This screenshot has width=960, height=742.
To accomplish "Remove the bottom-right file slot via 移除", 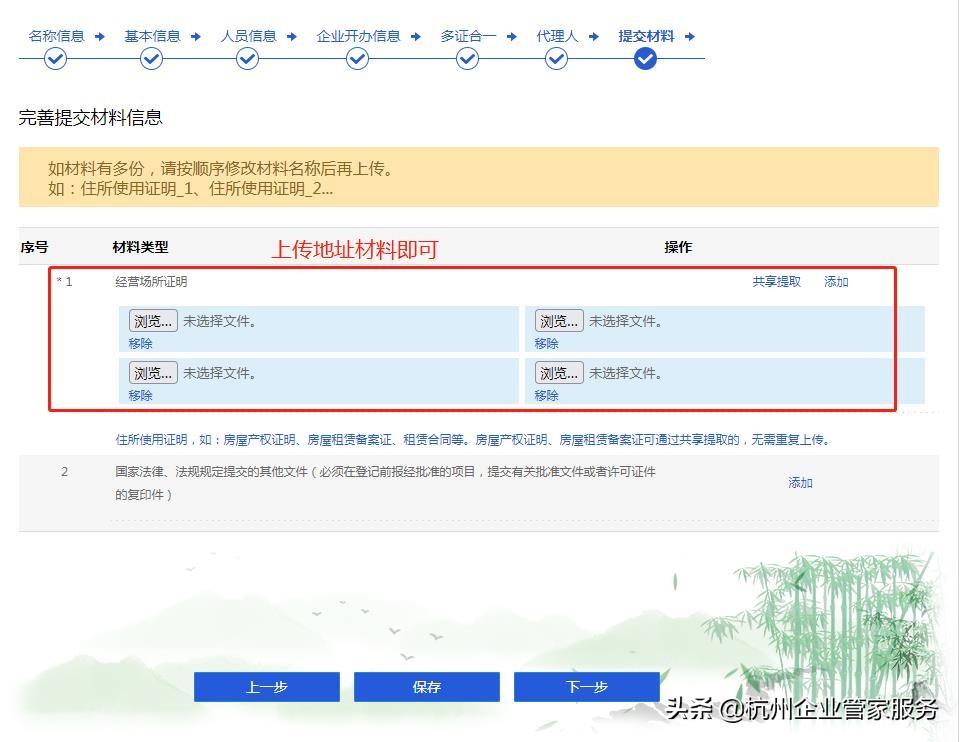I will pos(546,395).
